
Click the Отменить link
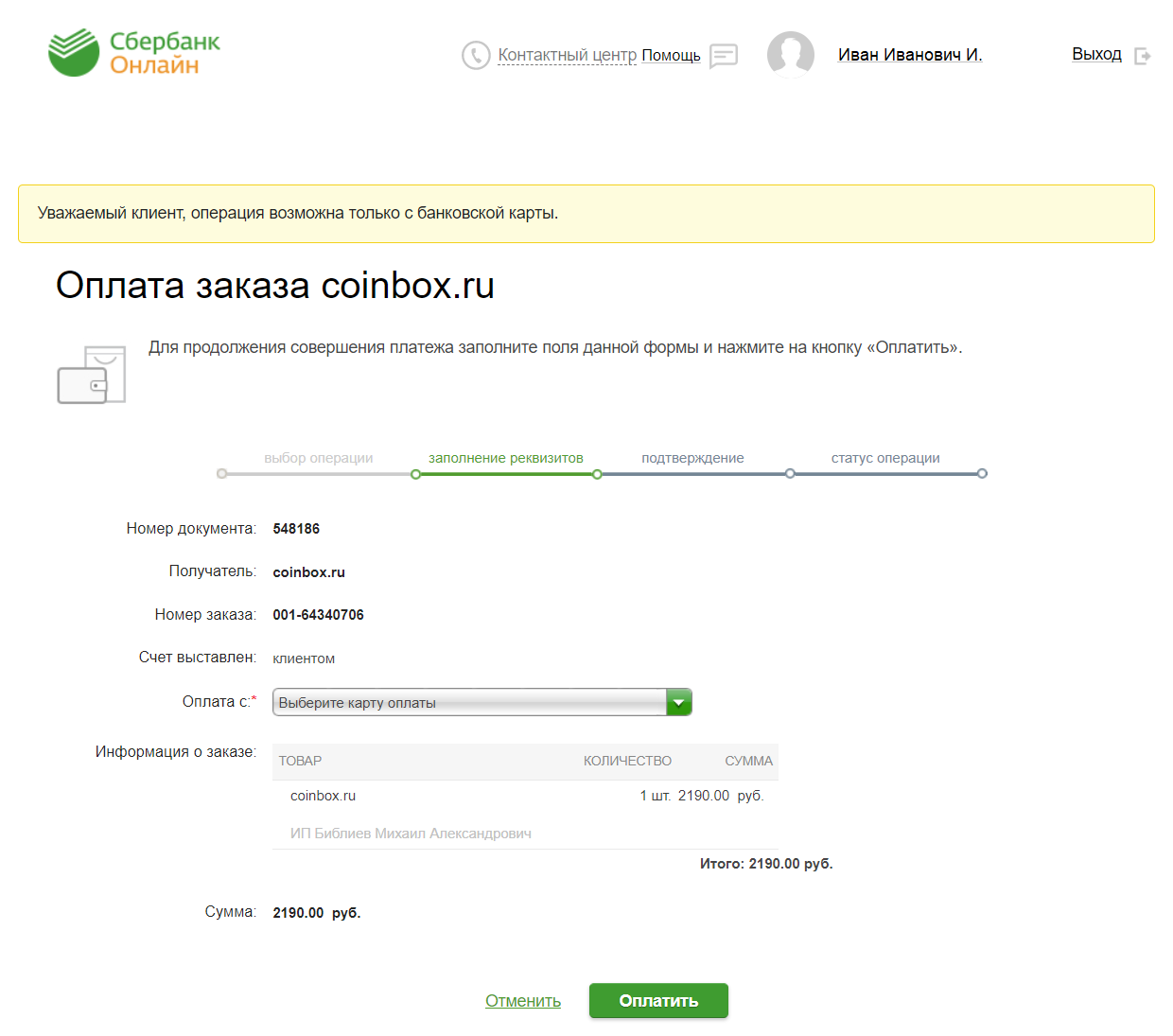pyautogui.click(x=523, y=1001)
